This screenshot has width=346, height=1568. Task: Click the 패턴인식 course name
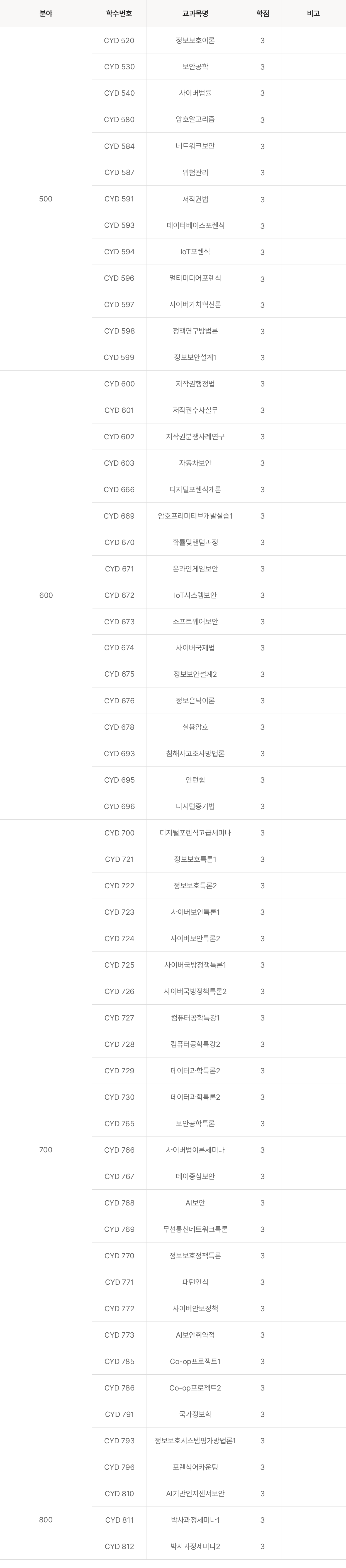coord(195,1282)
